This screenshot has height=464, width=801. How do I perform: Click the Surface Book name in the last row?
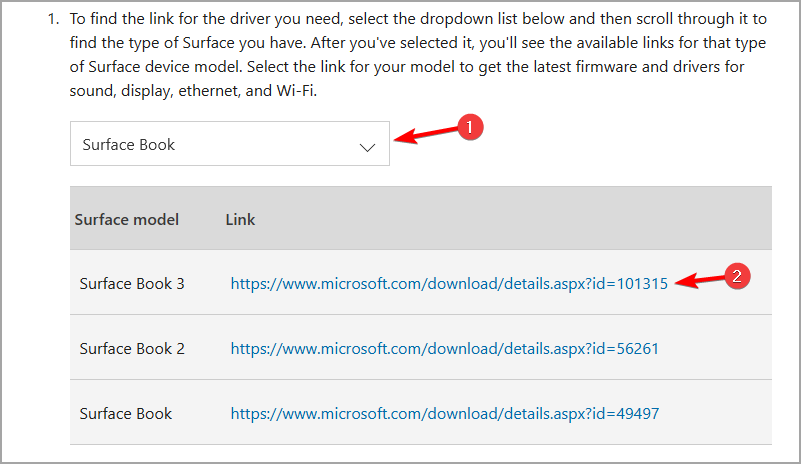point(126,413)
